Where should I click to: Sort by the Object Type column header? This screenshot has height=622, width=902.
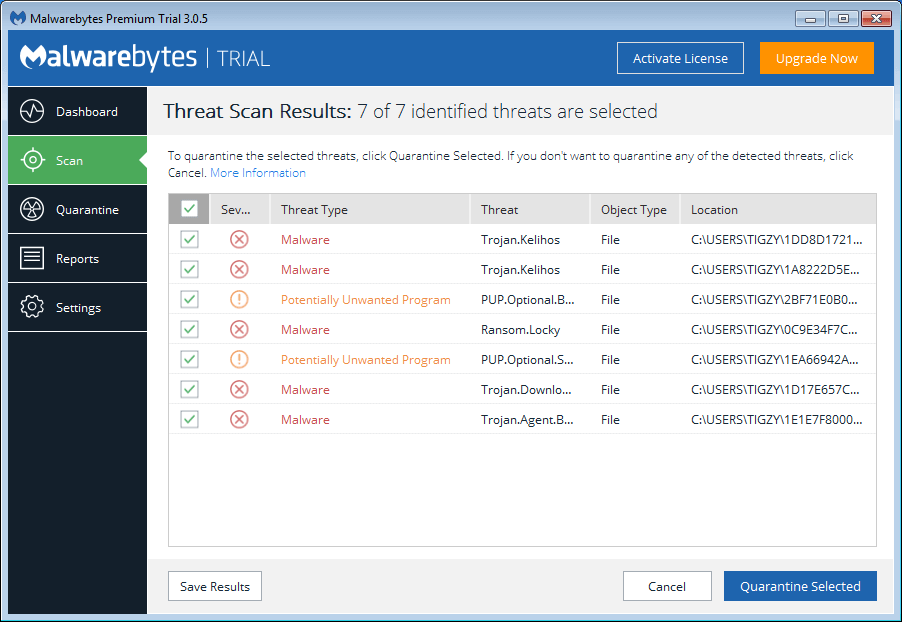coord(633,210)
